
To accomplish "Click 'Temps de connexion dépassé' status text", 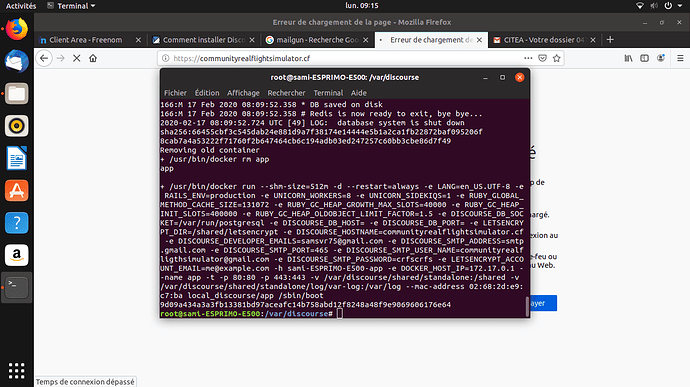I will [85, 382].
